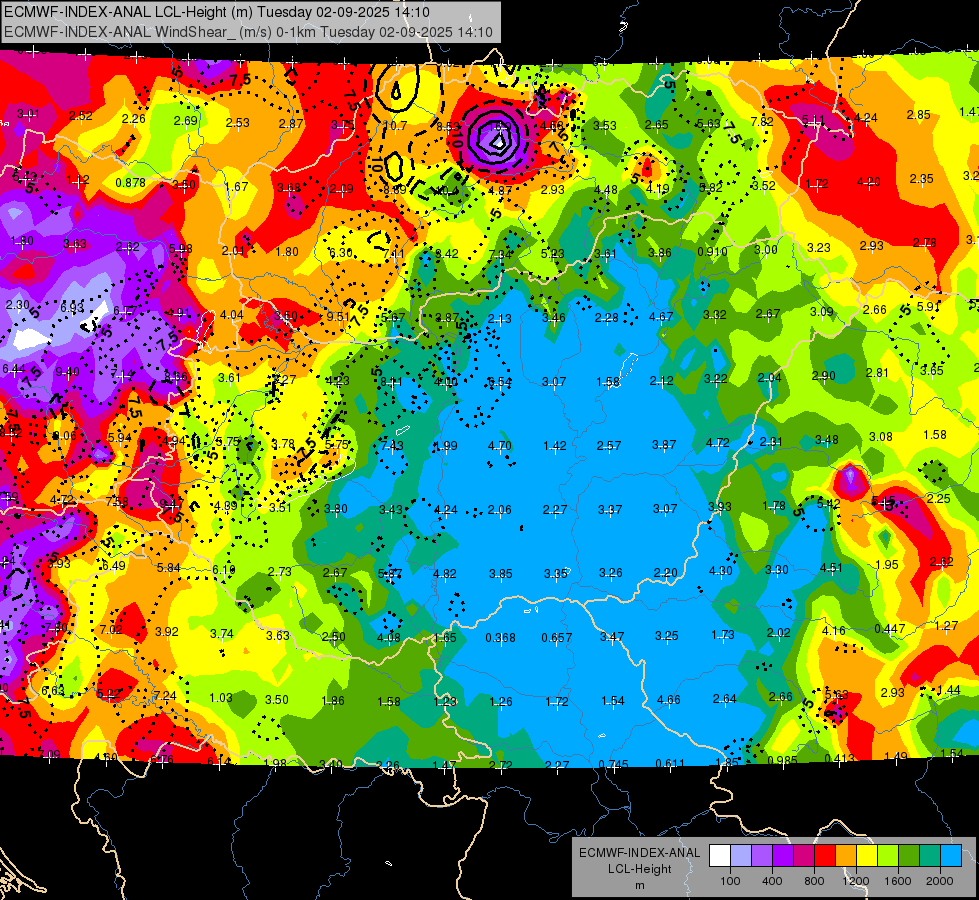Screen dimensions: 979x900
Task: Click the wind shear value 2.20
Action: (x=666, y=572)
